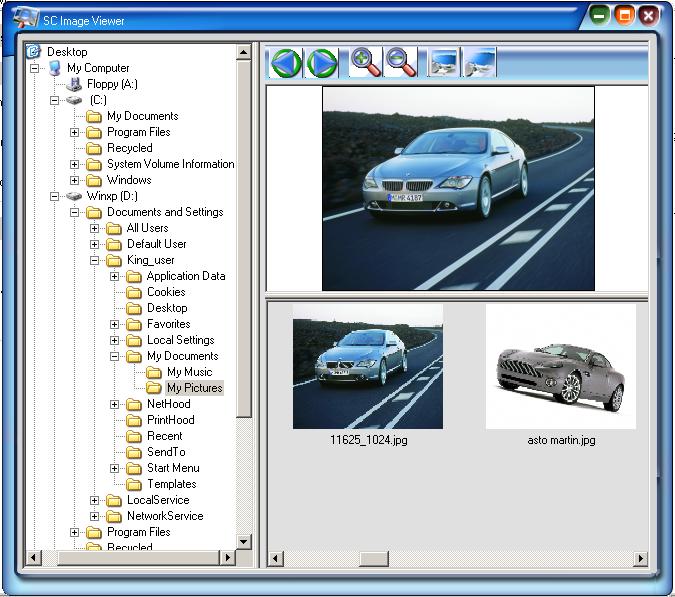
Task: Expand the Application Data folder
Action: 114,276
